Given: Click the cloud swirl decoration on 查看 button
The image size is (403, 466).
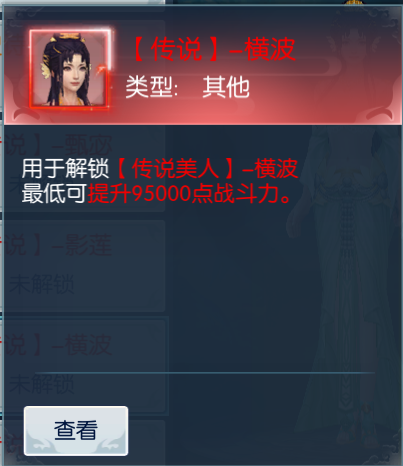Looking at the screenshot, I should [42, 445].
